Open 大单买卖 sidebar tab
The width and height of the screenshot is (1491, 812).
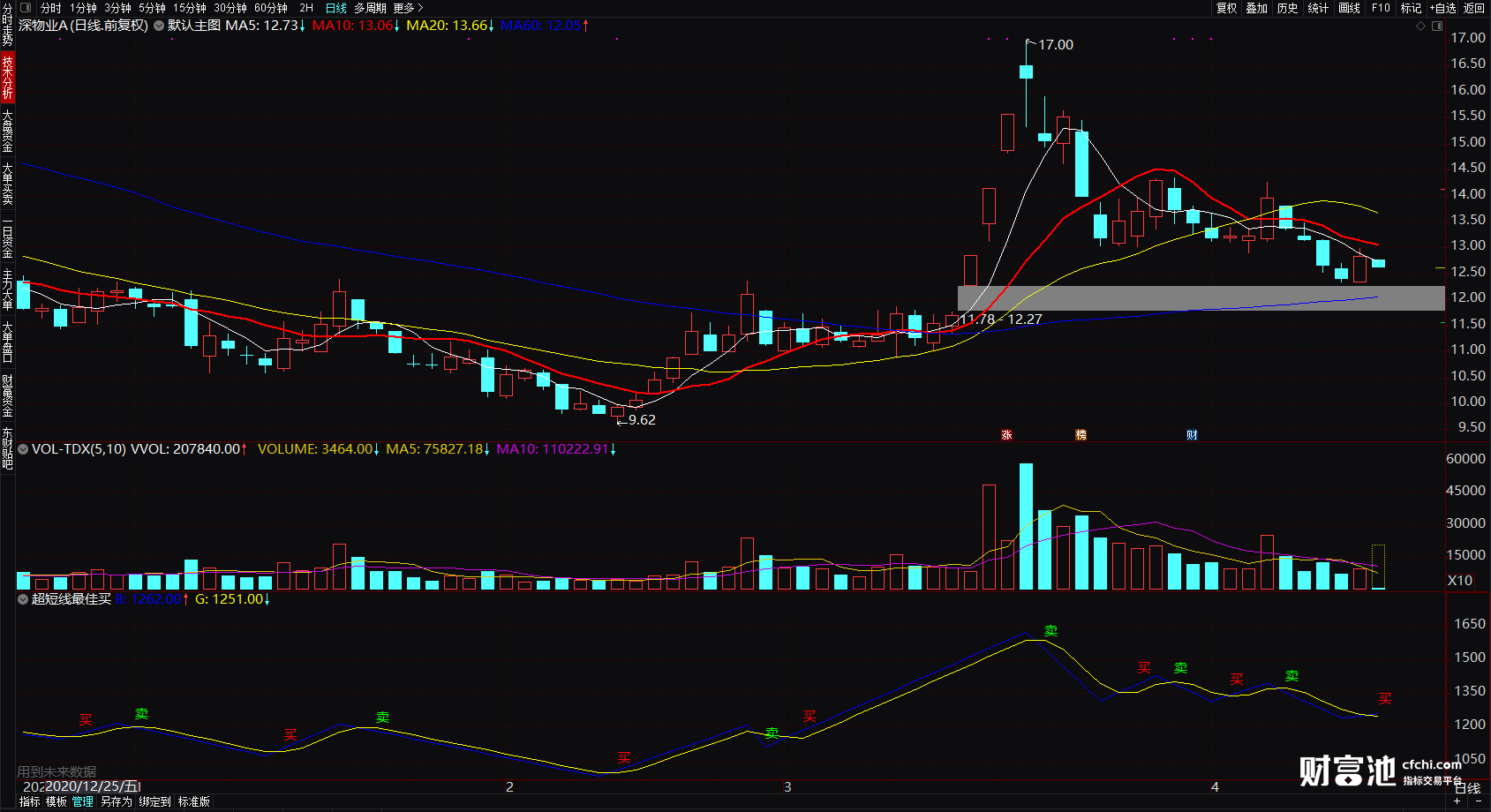(7, 184)
